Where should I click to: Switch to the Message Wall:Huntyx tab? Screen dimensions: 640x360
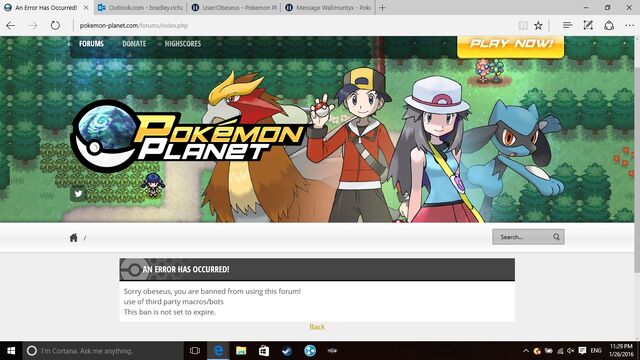[328, 7]
